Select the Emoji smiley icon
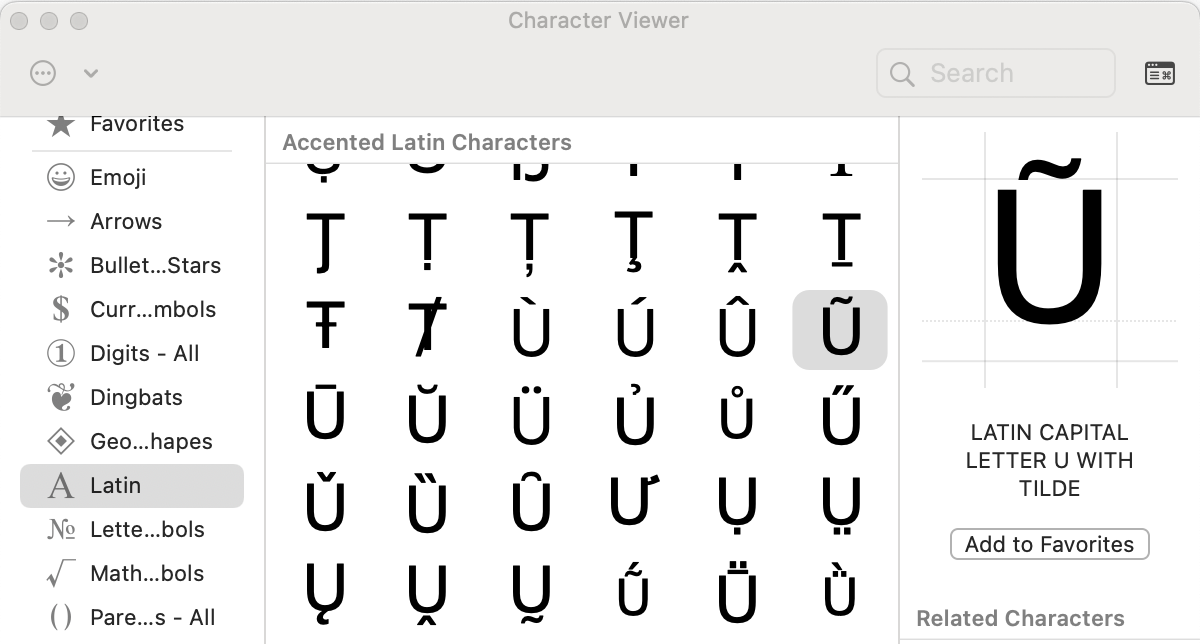1200x644 pixels. tap(61, 178)
